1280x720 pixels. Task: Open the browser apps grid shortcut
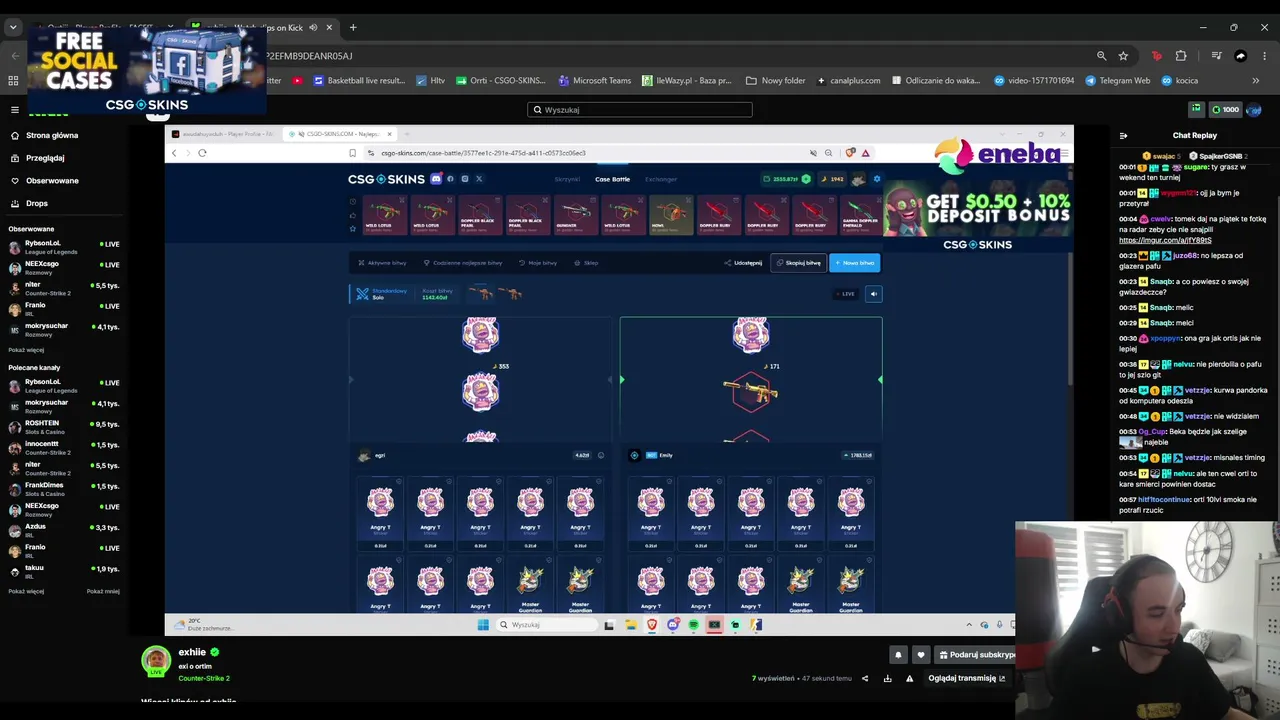tap(13, 80)
